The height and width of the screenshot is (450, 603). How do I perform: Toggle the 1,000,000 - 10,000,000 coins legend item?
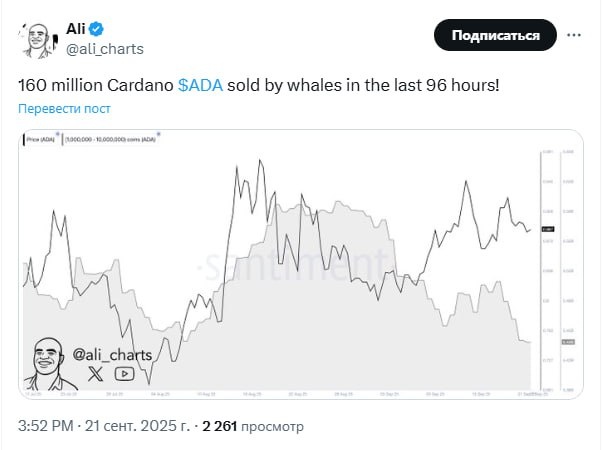tap(110, 140)
